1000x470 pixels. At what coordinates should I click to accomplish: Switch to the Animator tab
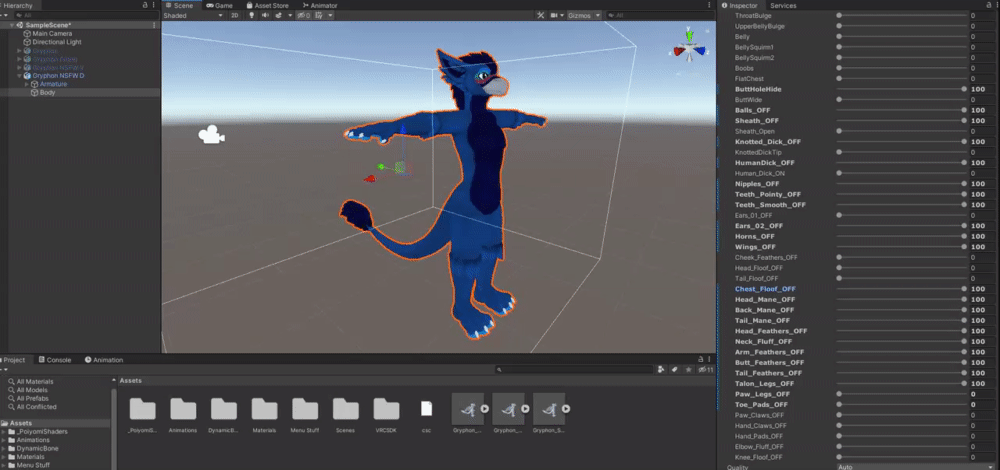coord(320,5)
